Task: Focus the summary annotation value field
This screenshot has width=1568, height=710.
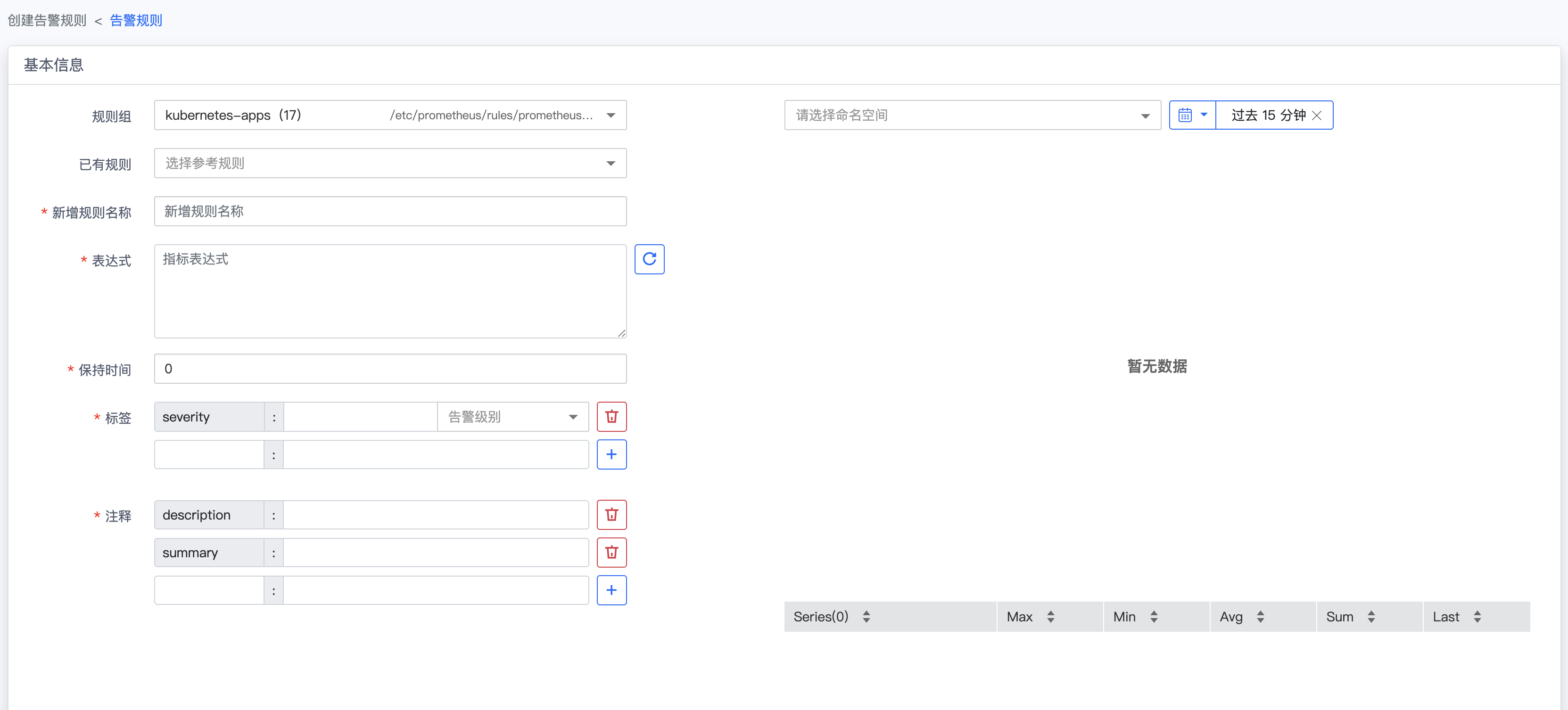Action: coord(436,553)
